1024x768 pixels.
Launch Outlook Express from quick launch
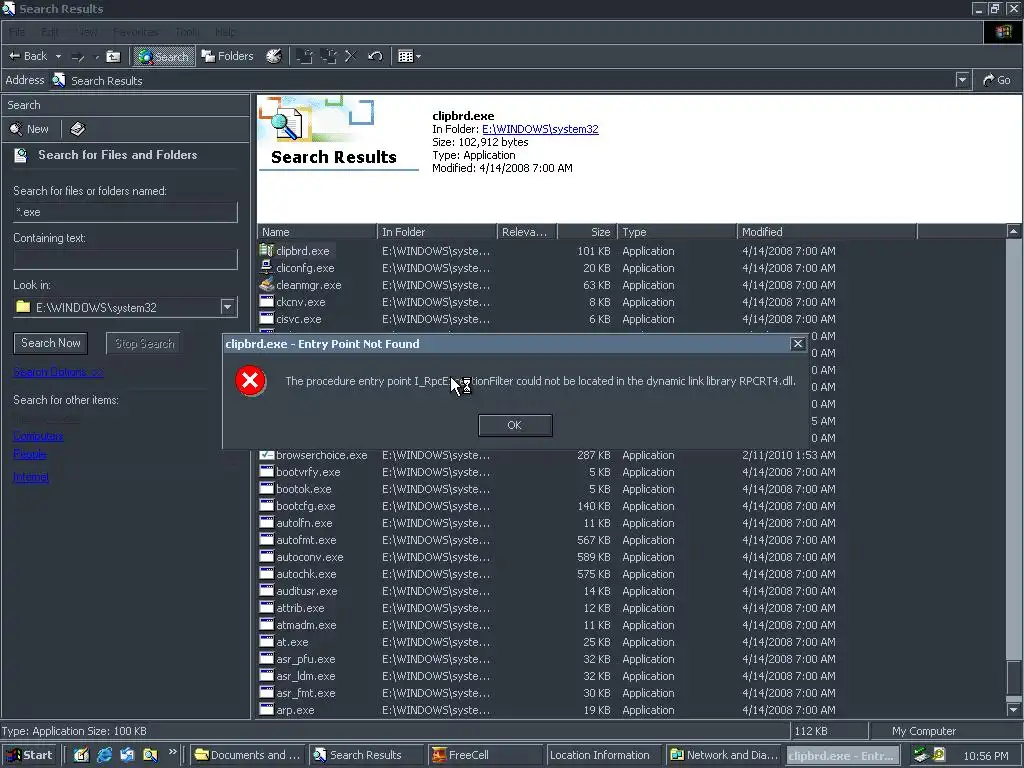coord(127,755)
